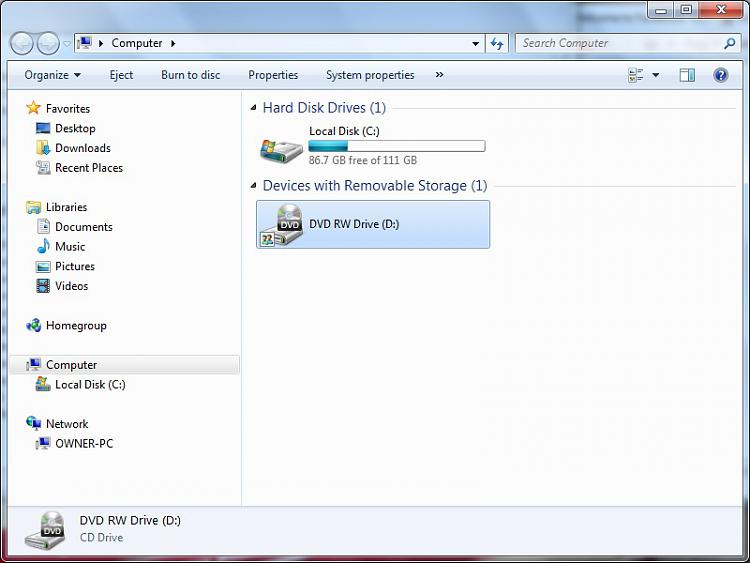Select Computer breadcrumb in address bar

[137, 43]
